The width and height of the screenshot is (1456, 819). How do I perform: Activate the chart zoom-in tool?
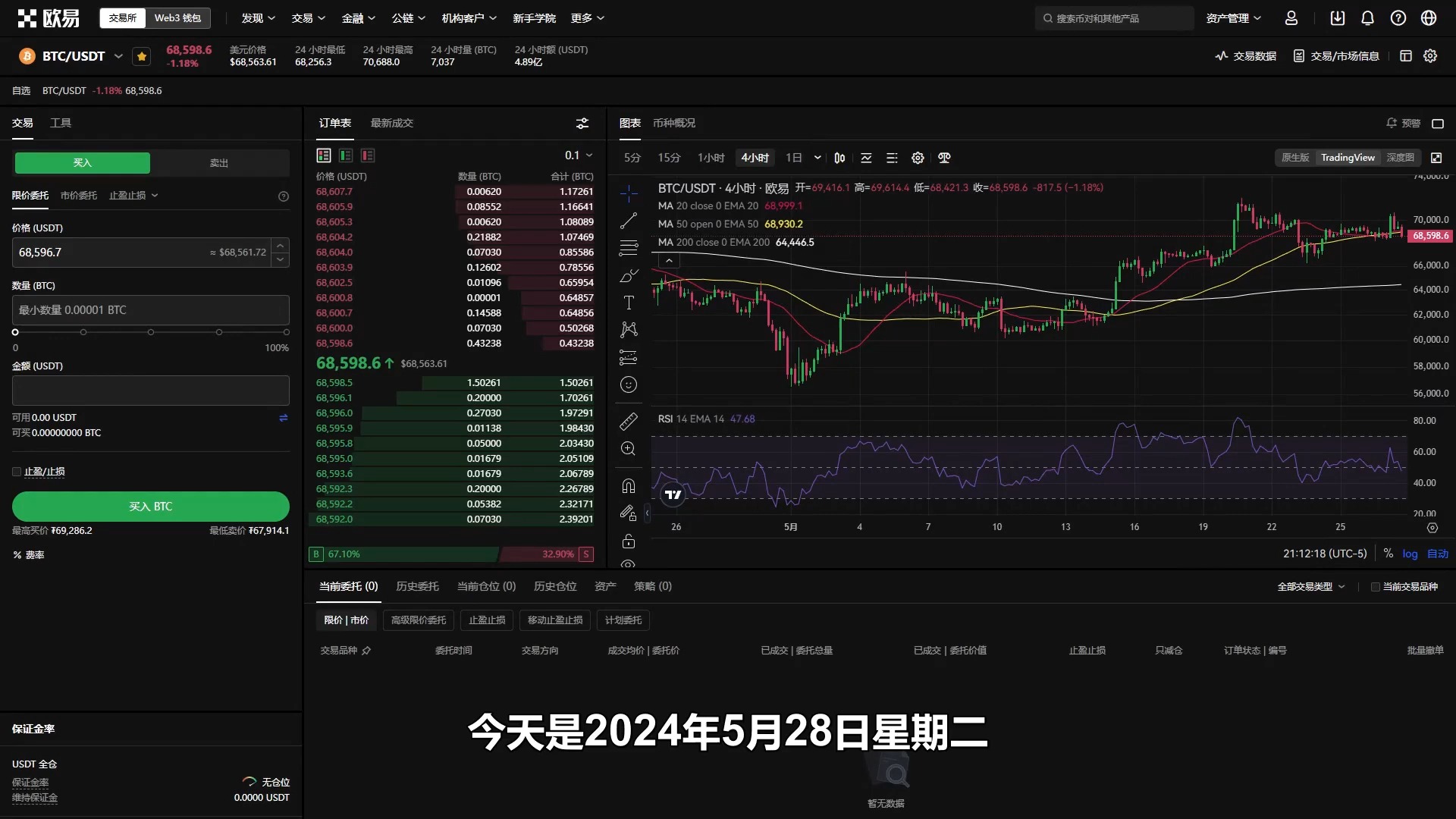[x=629, y=448]
